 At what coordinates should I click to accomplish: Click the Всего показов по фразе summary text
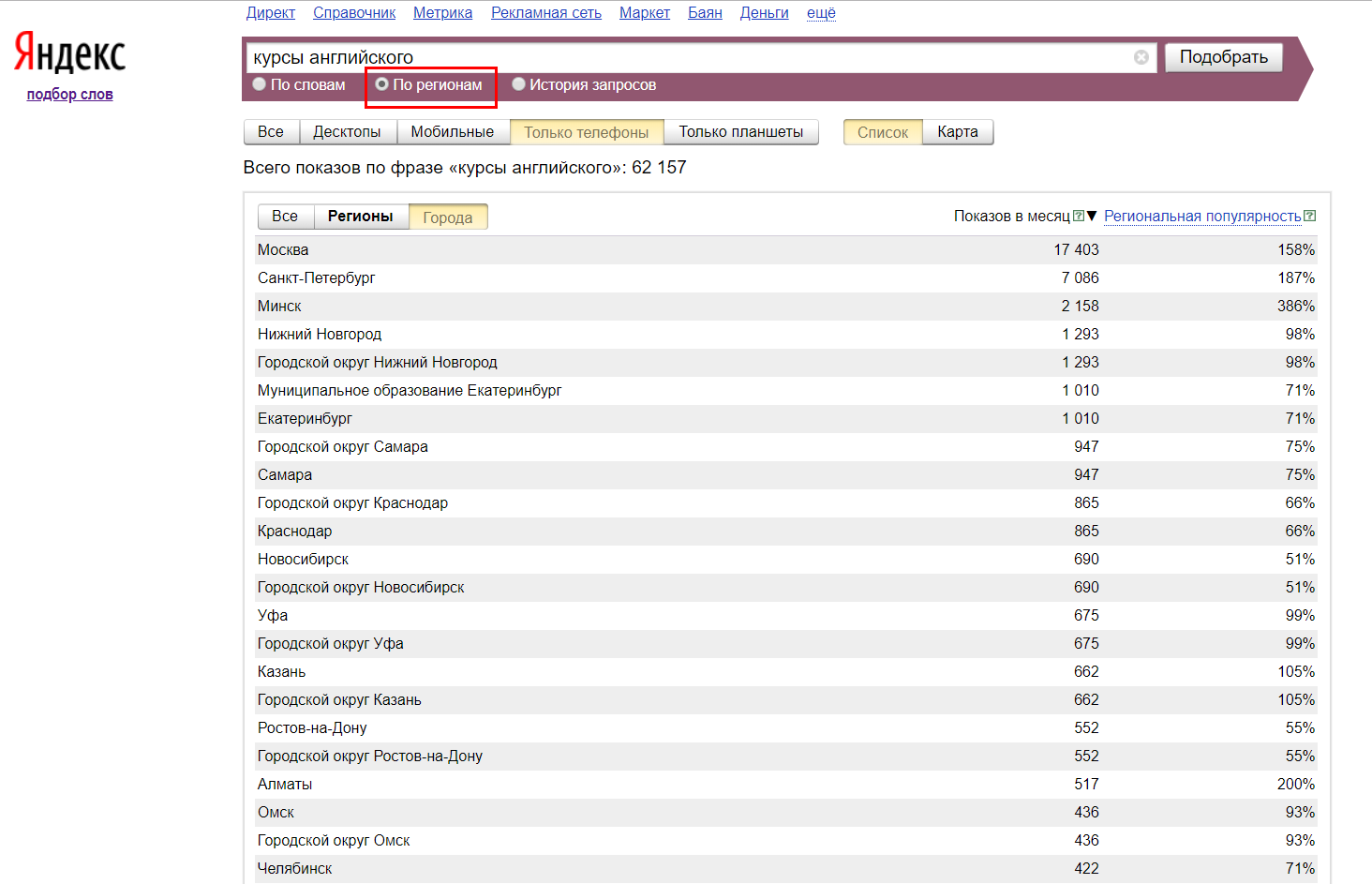(465, 168)
